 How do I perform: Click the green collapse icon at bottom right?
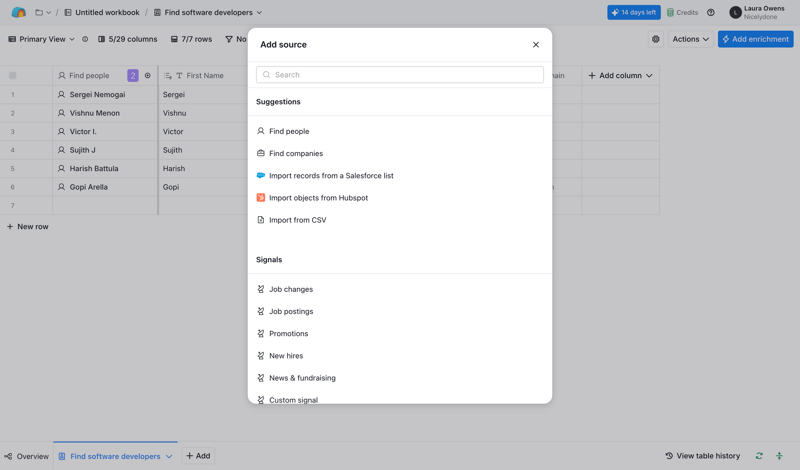[x=779, y=456]
